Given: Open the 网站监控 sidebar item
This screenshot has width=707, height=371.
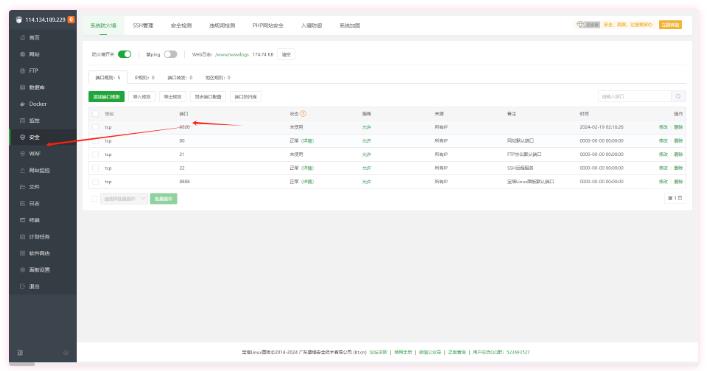Looking at the screenshot, I should point(43,170).
